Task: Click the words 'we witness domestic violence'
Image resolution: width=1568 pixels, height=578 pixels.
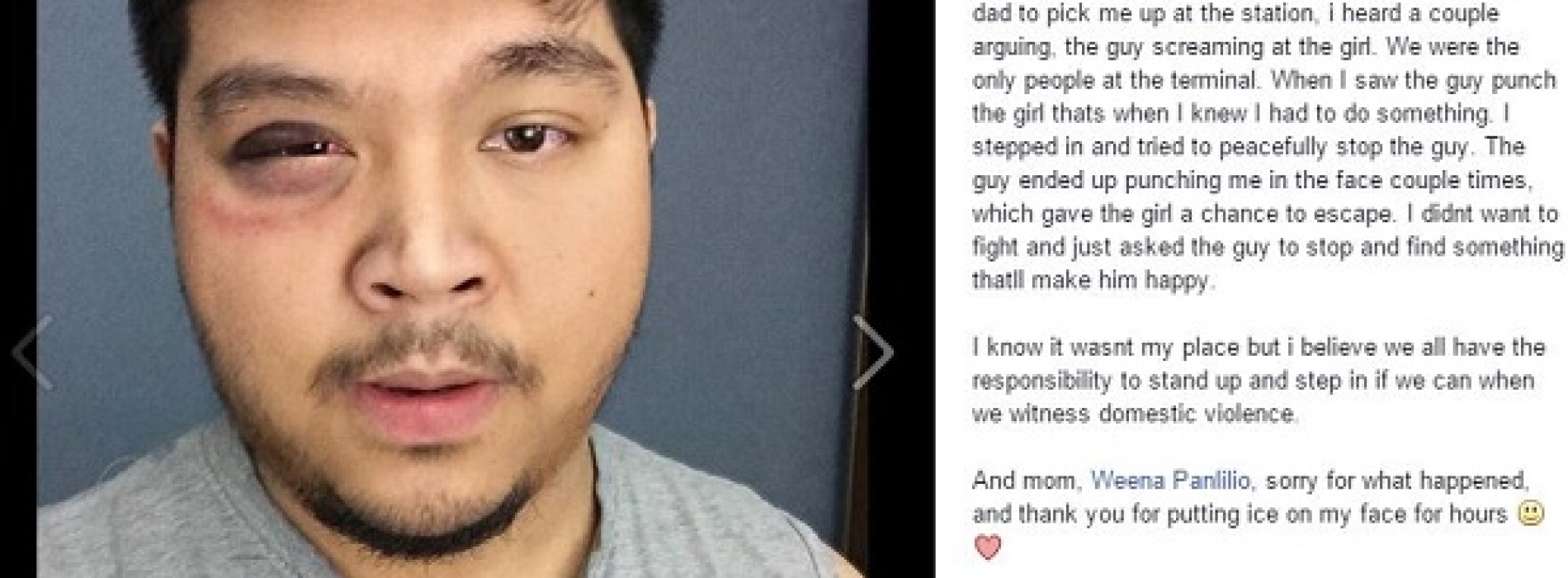Action: (1136, 414)
